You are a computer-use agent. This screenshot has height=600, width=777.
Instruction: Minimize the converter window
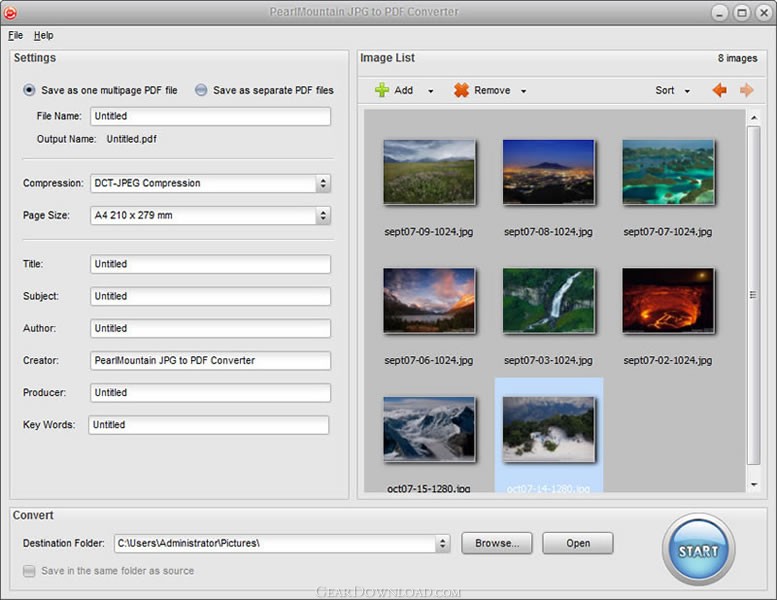click(x=720, y=13)
